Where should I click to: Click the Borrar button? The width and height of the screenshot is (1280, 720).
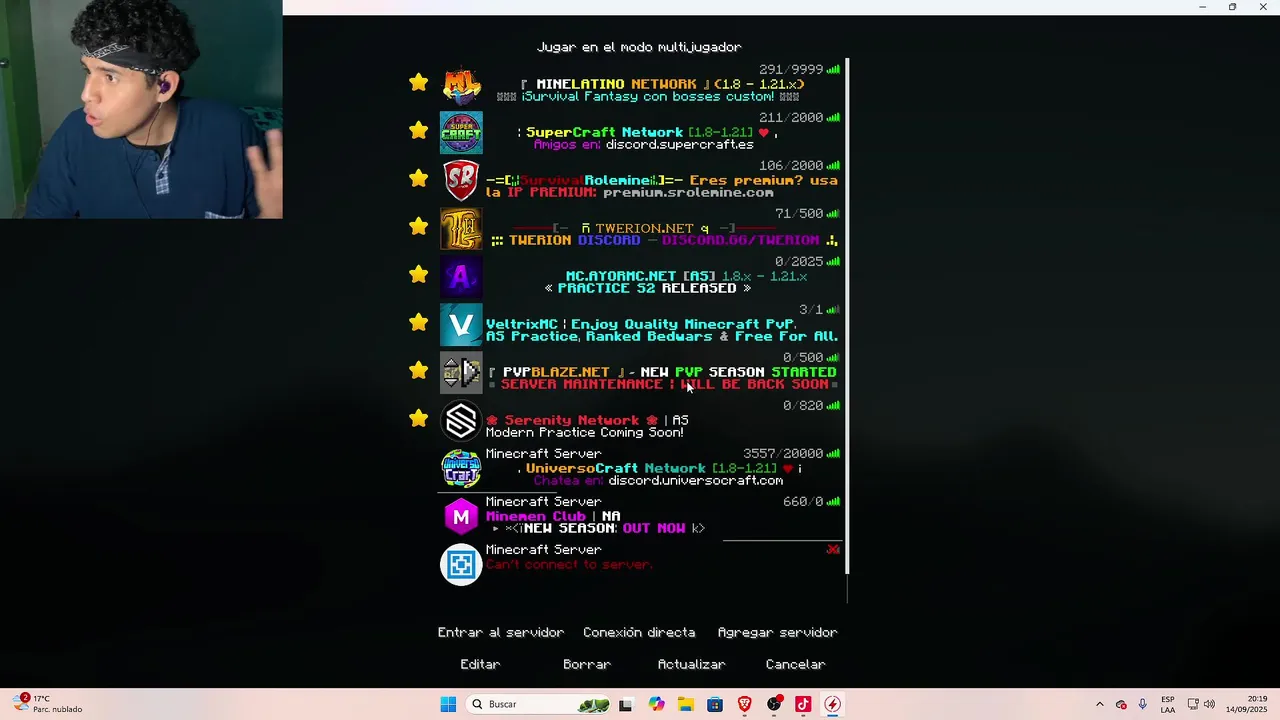tap(587, 664)
